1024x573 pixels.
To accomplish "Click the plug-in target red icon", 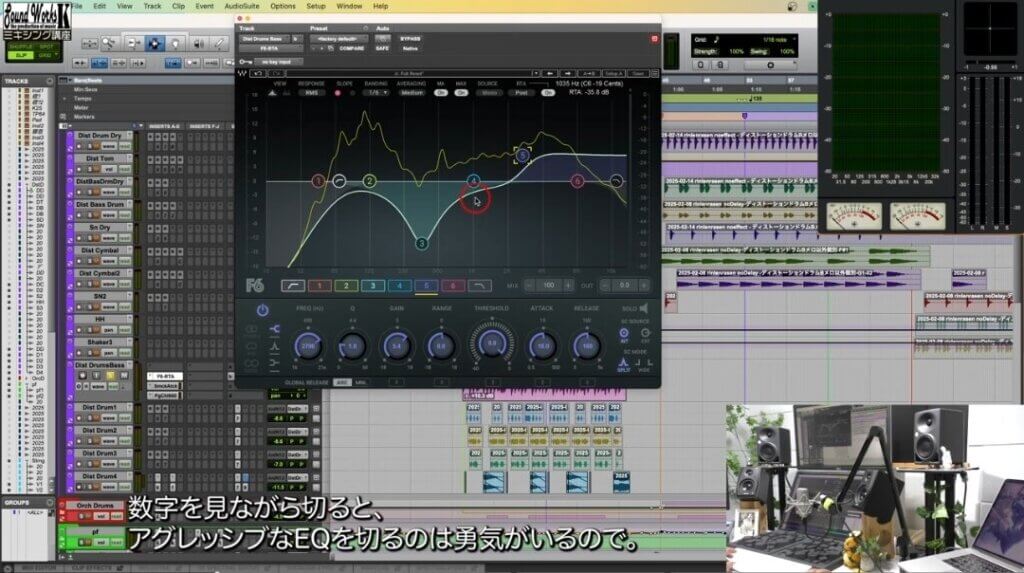I will [654, 39].
